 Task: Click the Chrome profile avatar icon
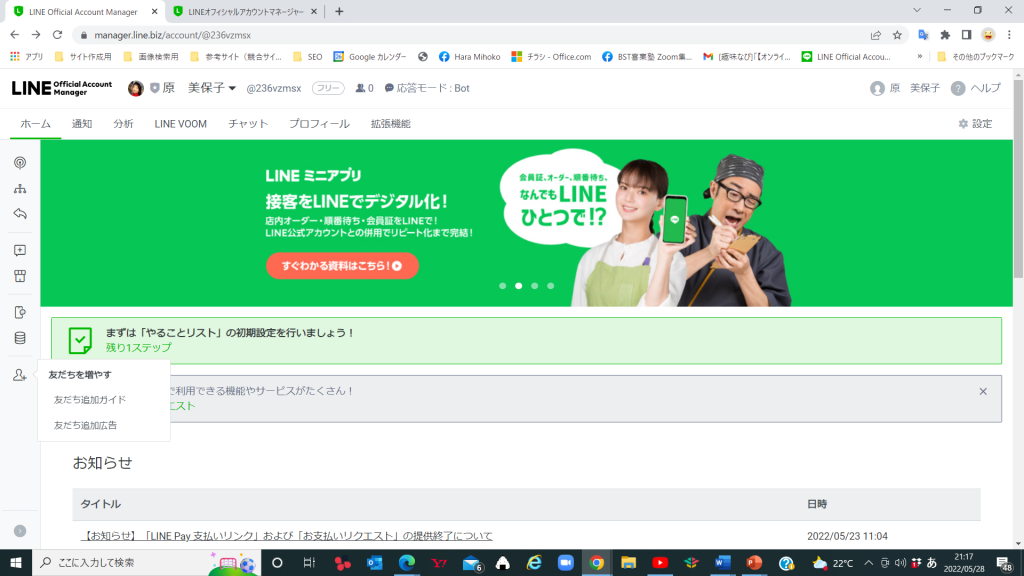tap(988, 35)
